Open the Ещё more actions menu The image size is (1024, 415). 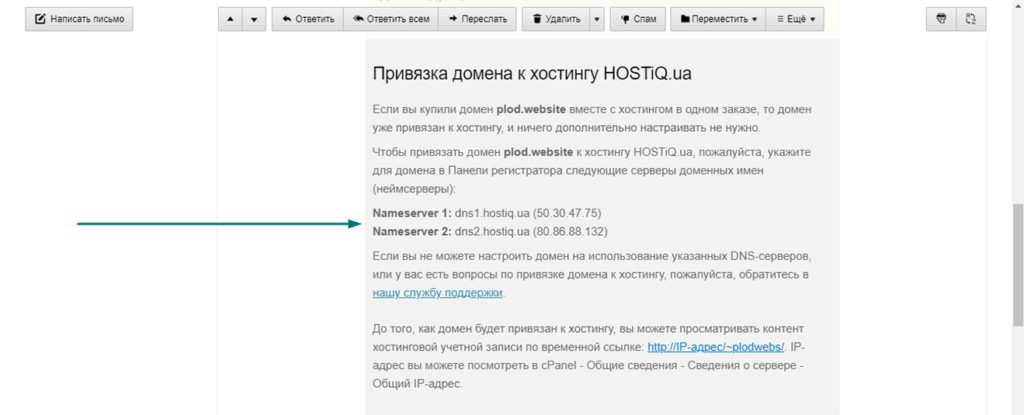[795, 19]
